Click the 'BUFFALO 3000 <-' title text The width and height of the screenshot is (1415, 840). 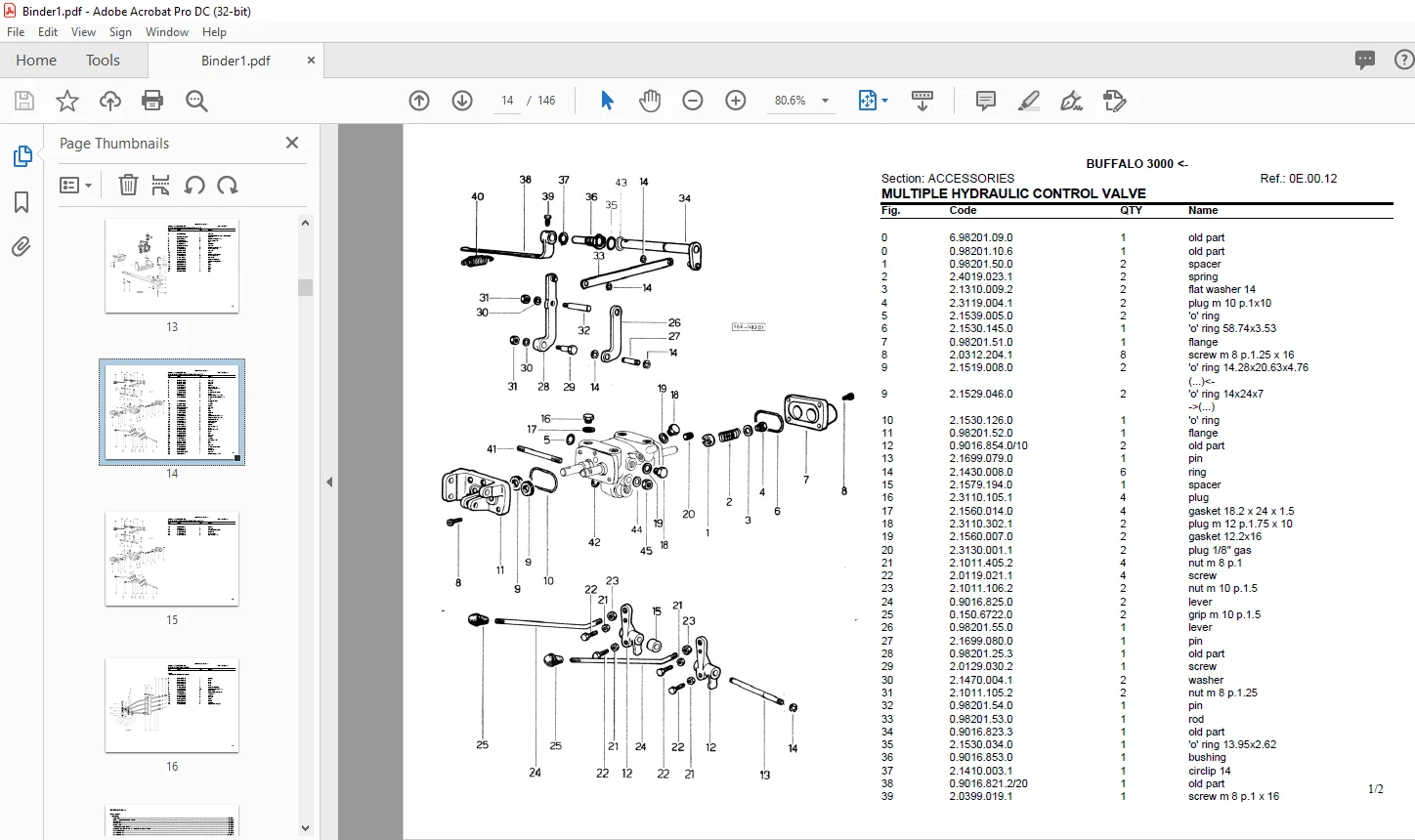pyautogui.click(x=1136, y=164)
